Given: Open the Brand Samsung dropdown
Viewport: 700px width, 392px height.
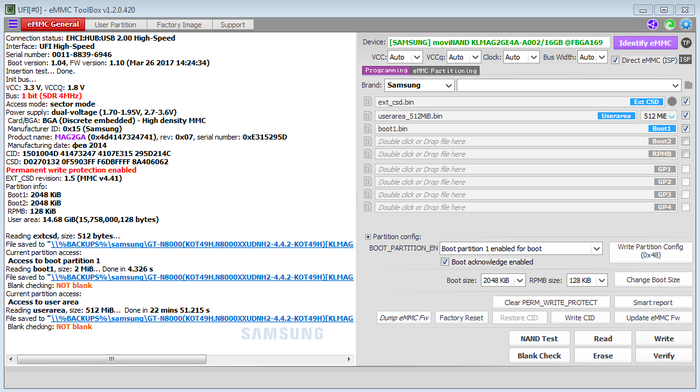Looking at the screenshot, I should point(419,85).
